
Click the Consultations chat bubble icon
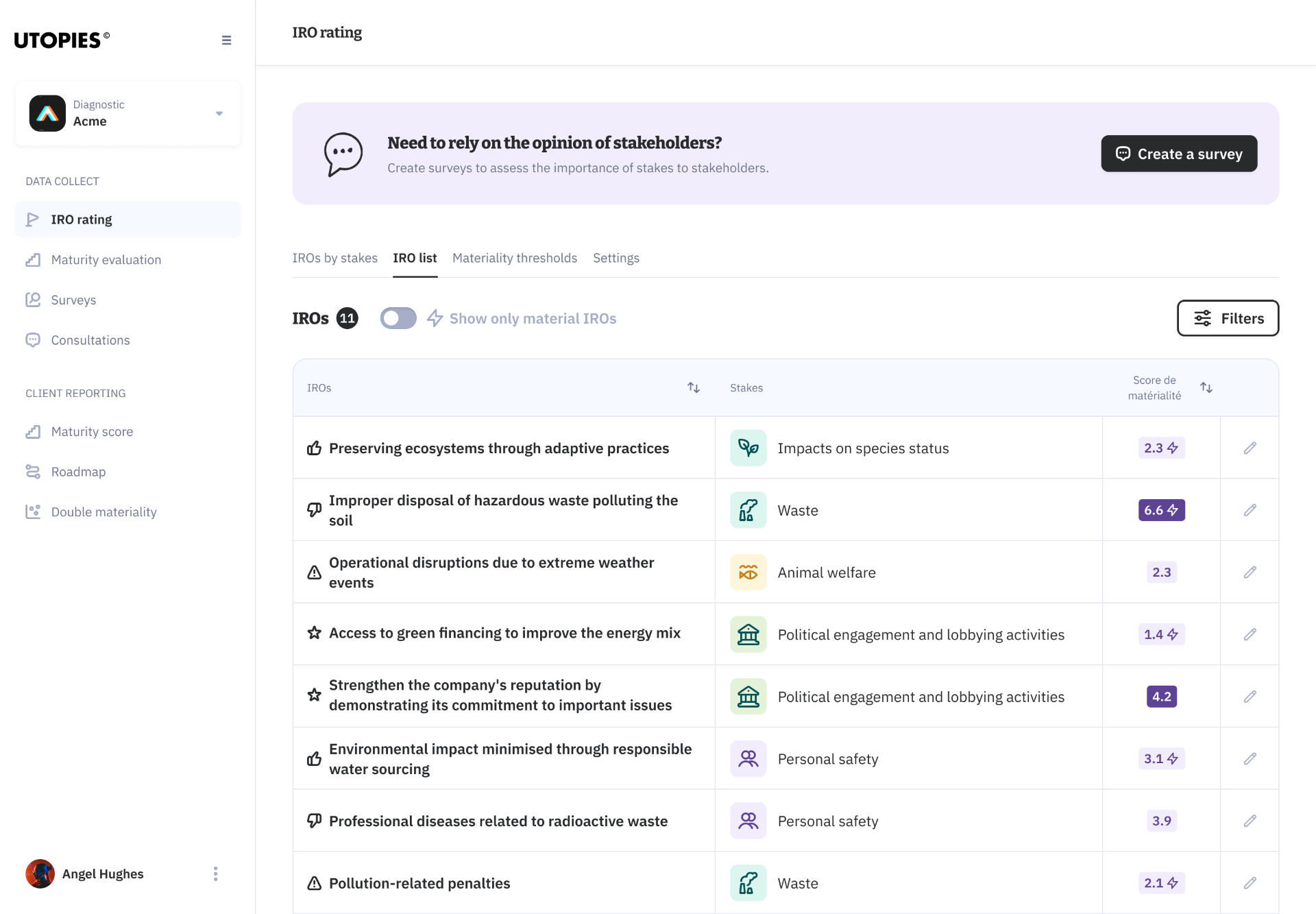click(32, 340)
